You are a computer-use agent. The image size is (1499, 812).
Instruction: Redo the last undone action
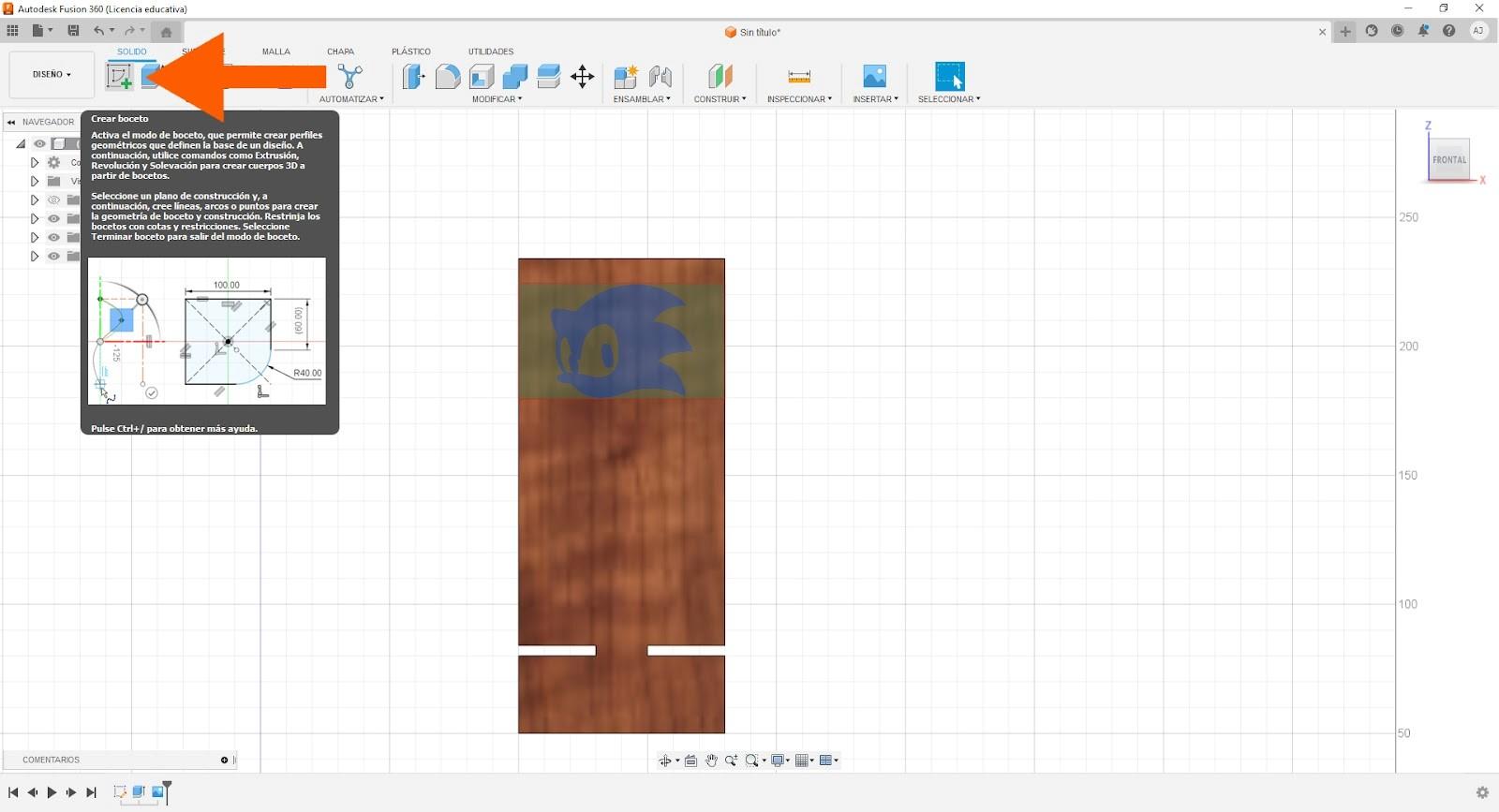click(129, 31)
